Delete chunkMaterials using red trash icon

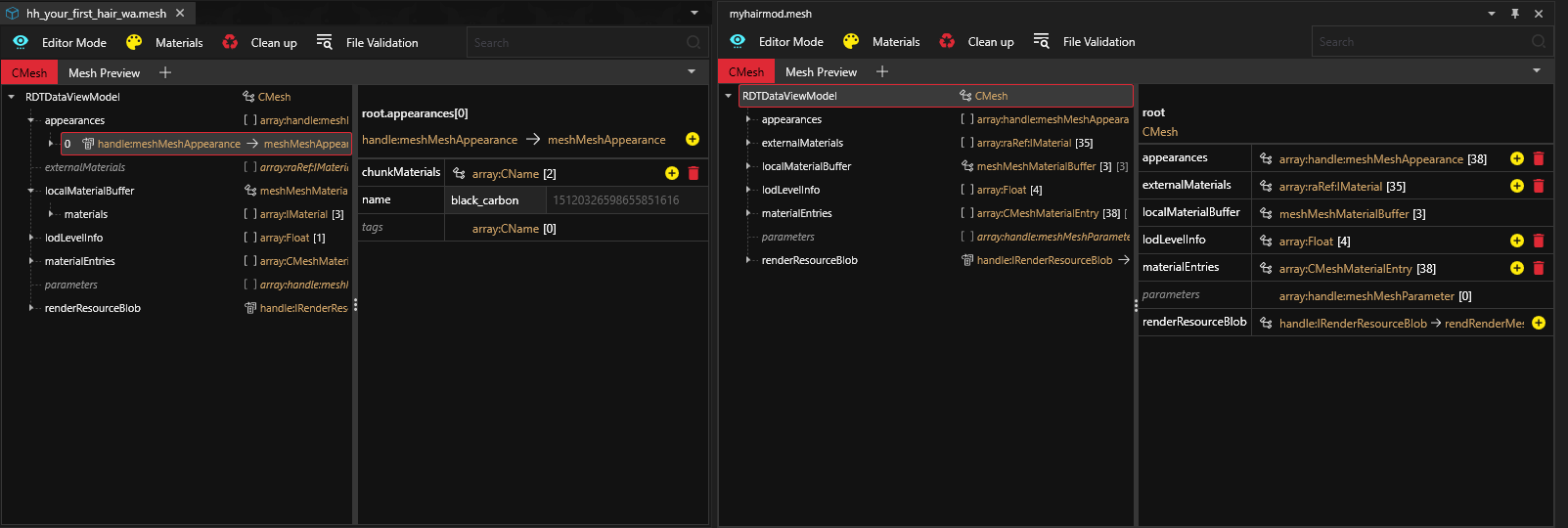(694, 173)
